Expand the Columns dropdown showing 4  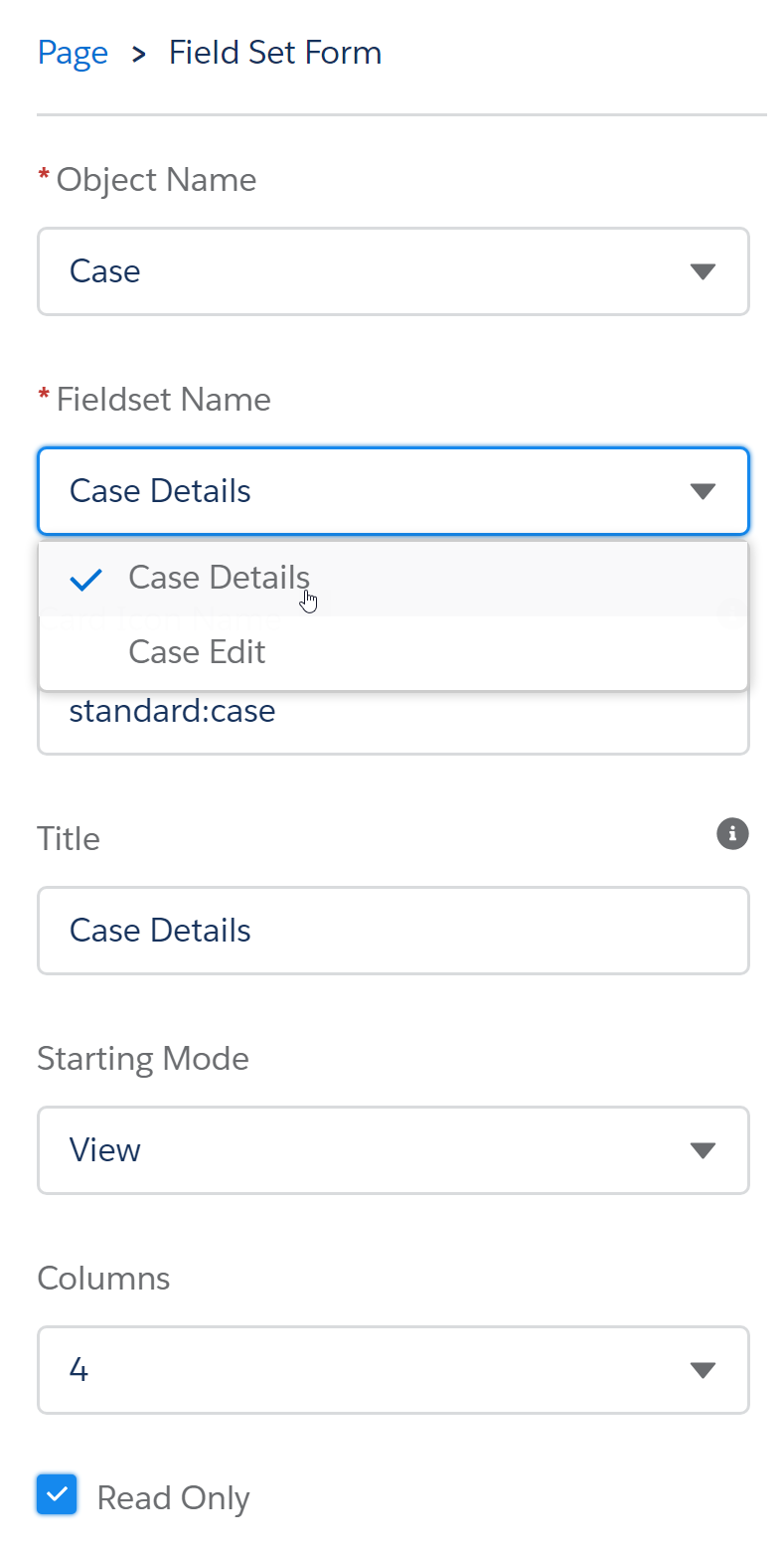378,1370
